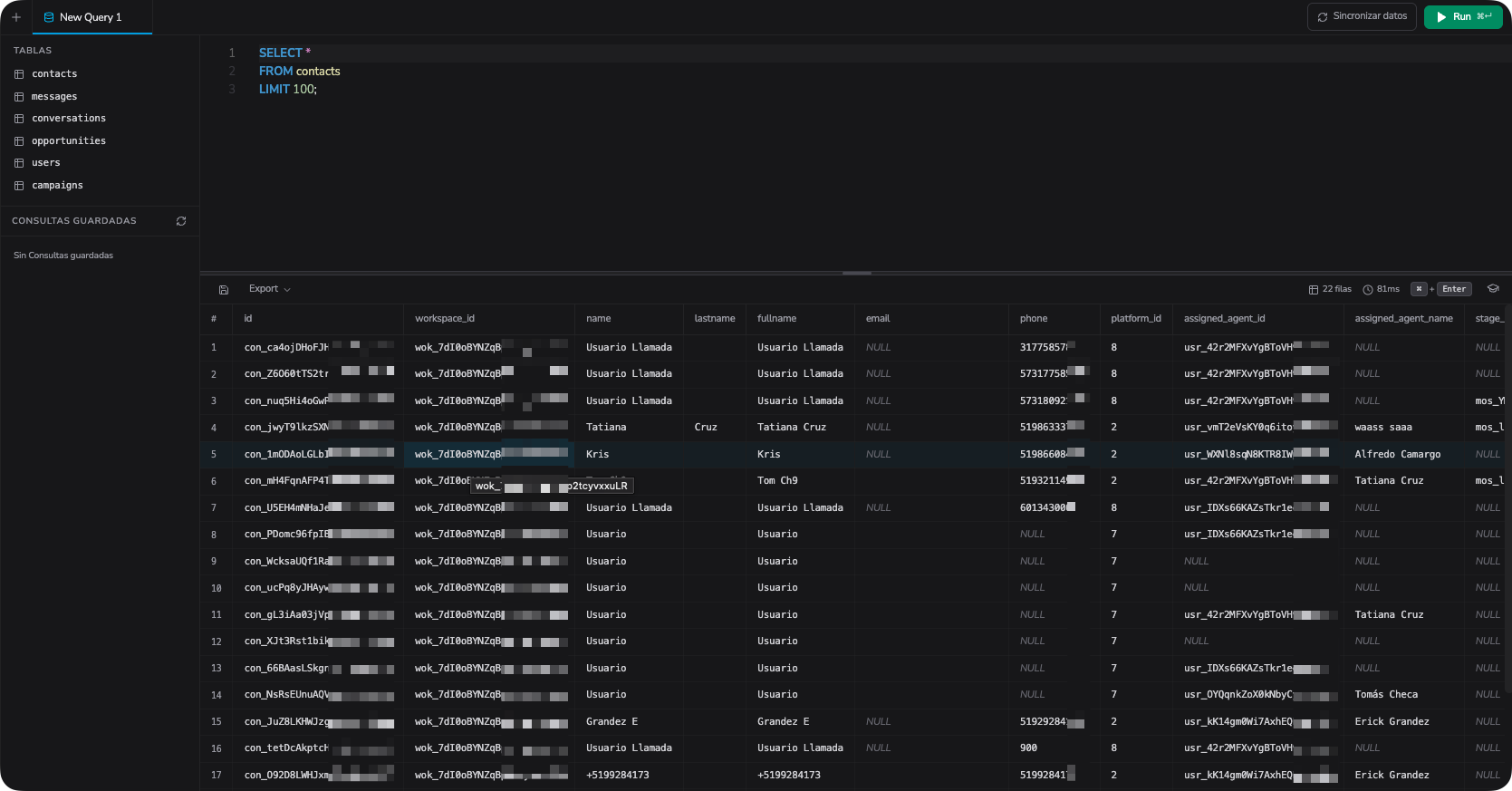Select row number 9 in results grid
The height and width of the screenshot is (791, 1512).
[x=214, y=562]
